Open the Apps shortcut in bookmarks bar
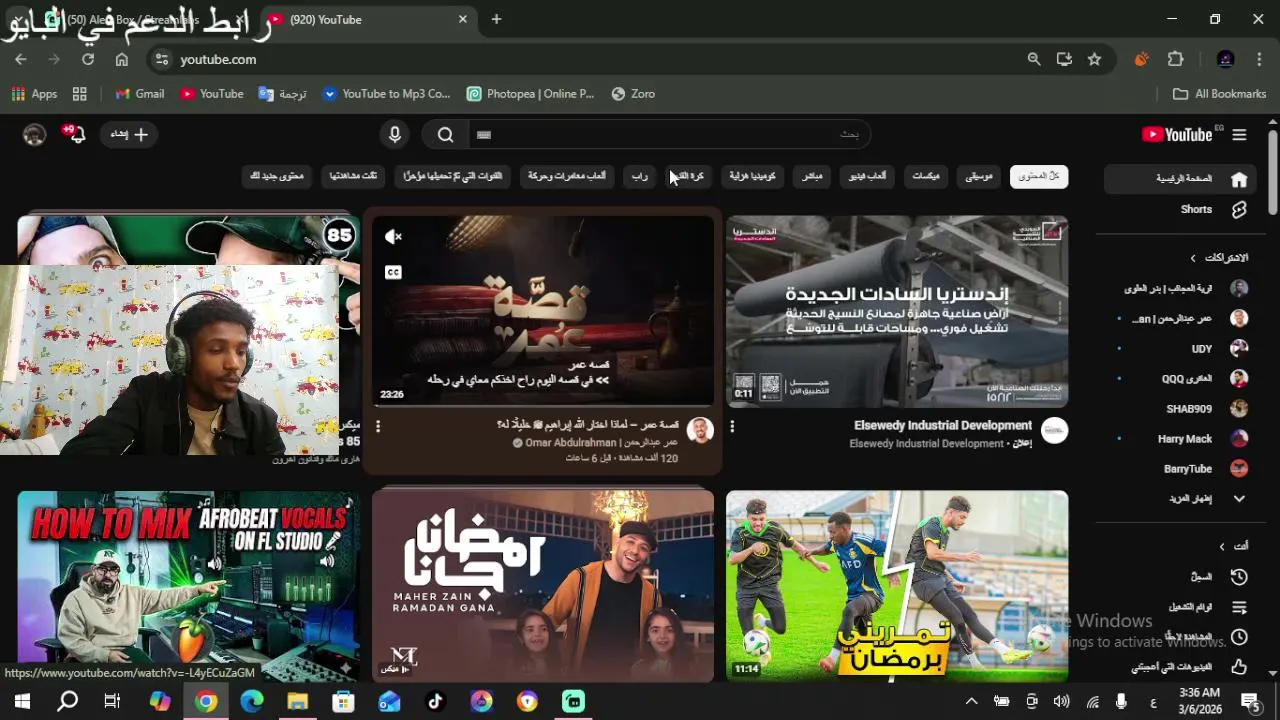This screenshot has width=1280, height=720. [x=34, y=94]
